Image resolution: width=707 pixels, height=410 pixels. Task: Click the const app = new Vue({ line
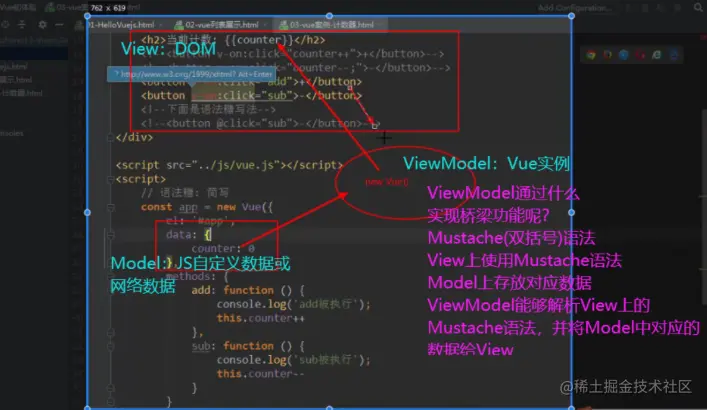[207, 207]
